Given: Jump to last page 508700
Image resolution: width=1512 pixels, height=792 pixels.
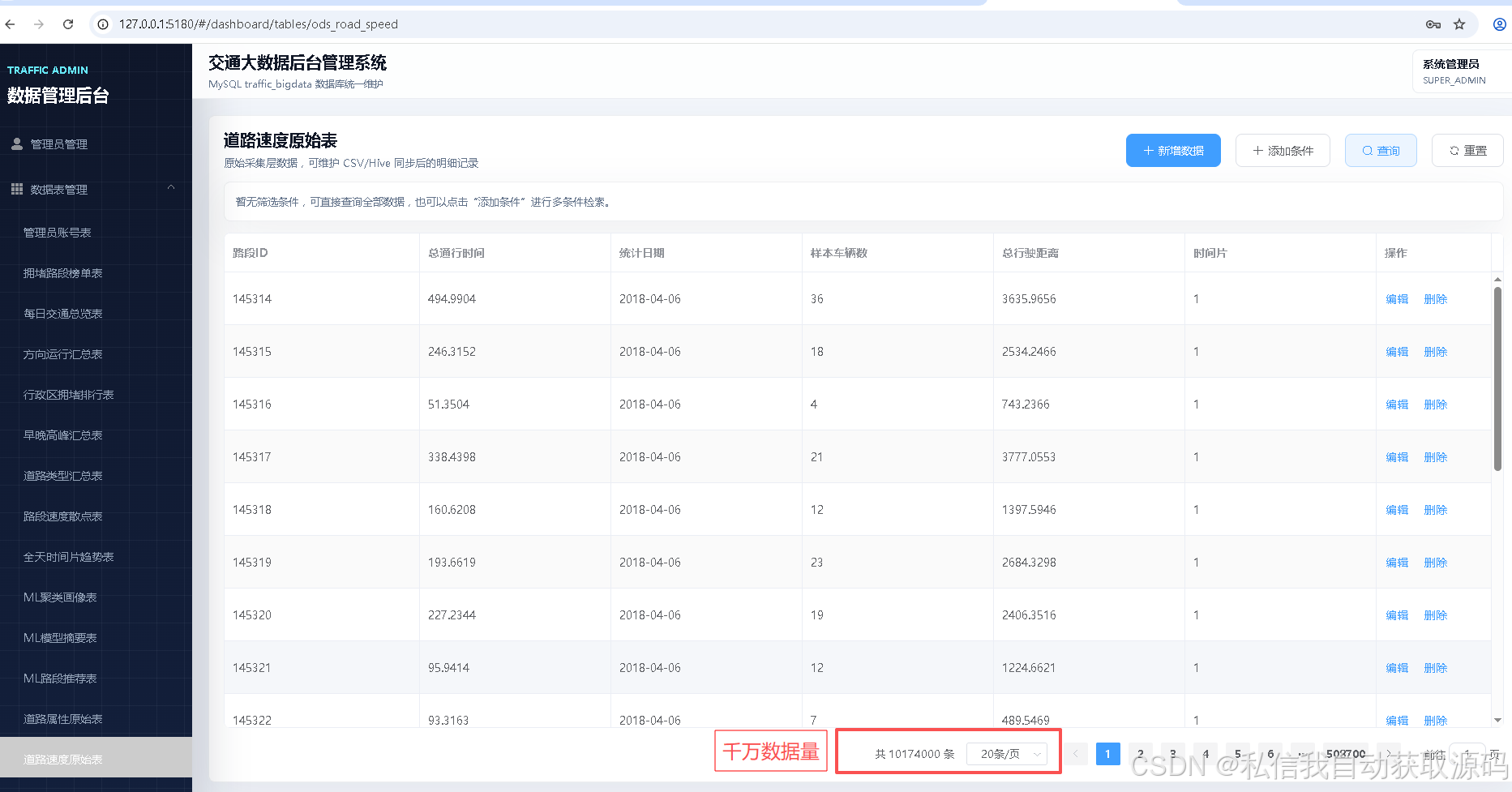Looking at the screenshot, I should (x=1346, y=754).
